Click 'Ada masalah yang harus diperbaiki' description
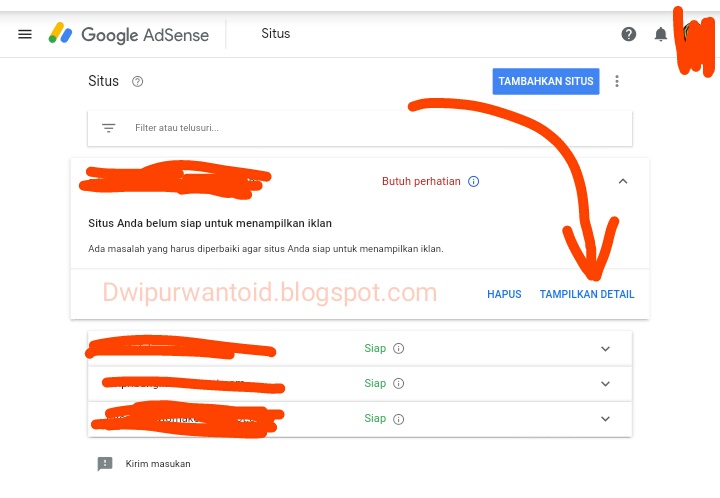 tap(266, 249)
